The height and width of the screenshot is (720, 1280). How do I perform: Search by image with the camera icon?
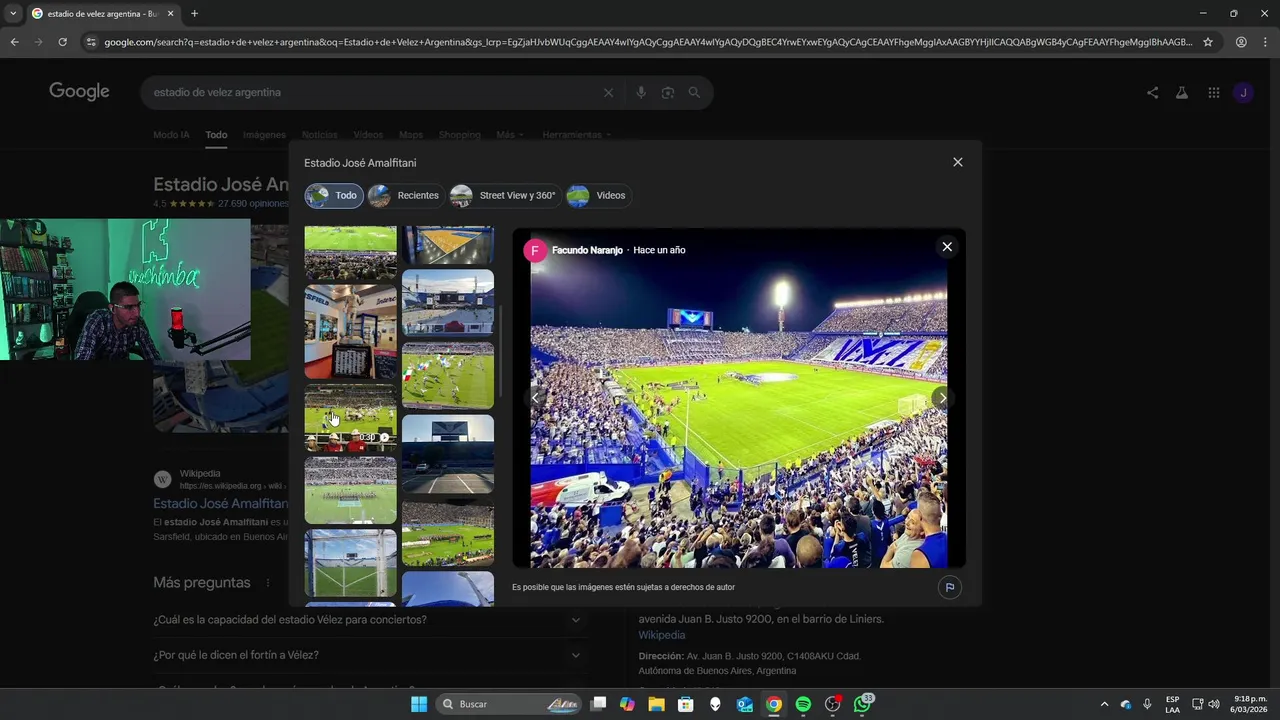668,93
